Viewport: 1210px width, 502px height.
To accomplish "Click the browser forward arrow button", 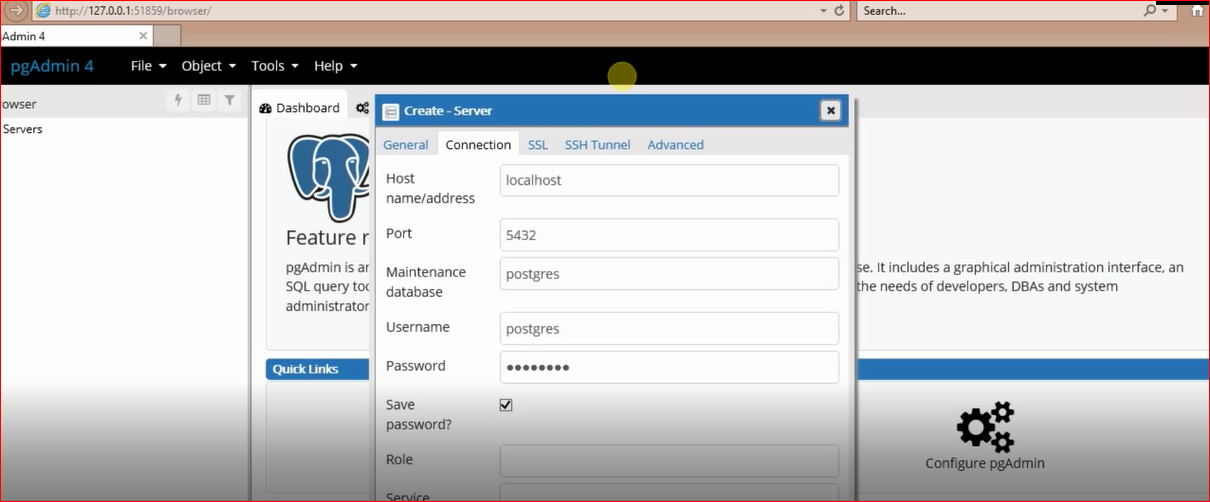I will point(17,11).
